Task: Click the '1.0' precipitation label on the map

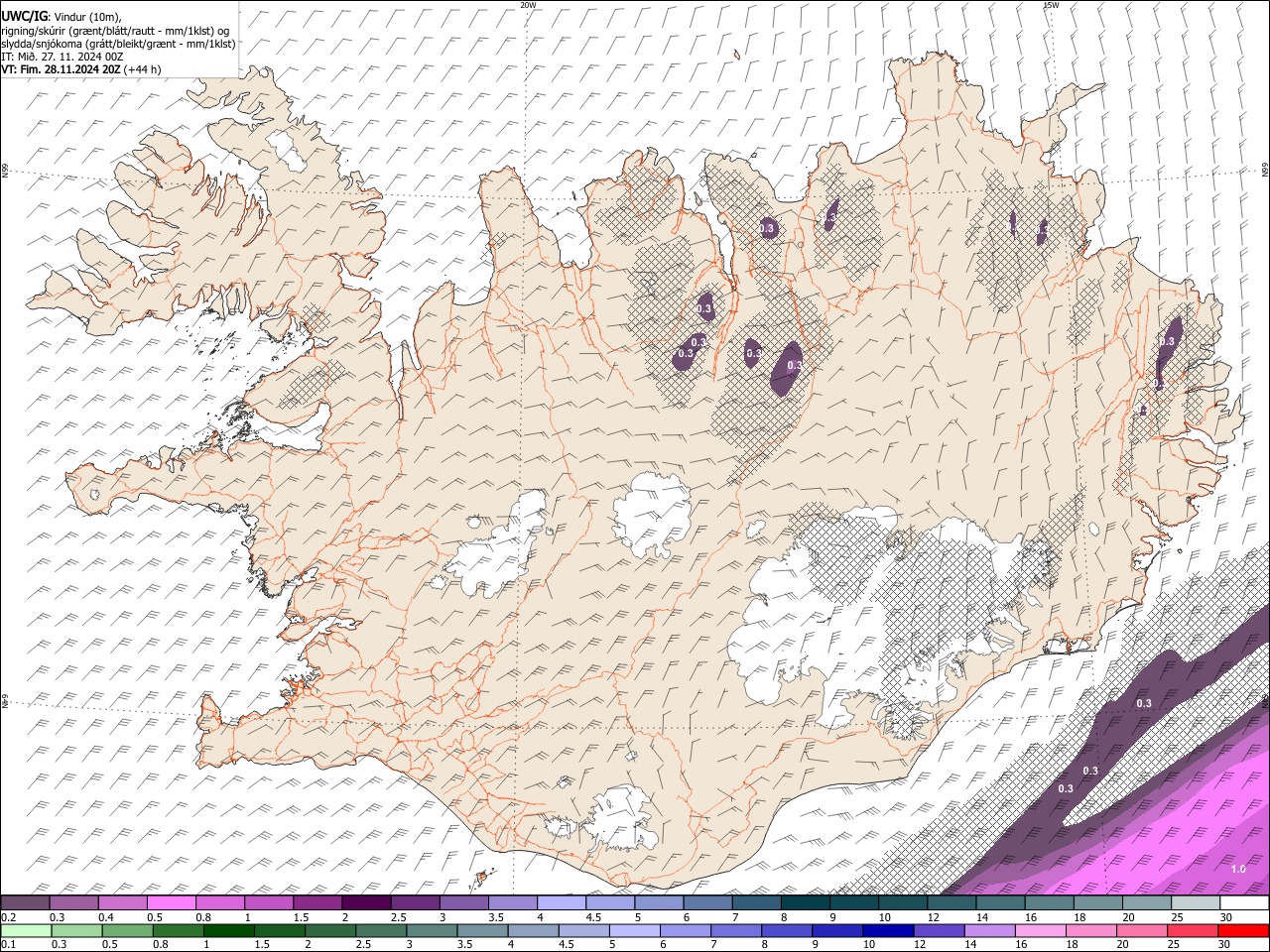Action: pyautogui.click(x=1238, y=870)
